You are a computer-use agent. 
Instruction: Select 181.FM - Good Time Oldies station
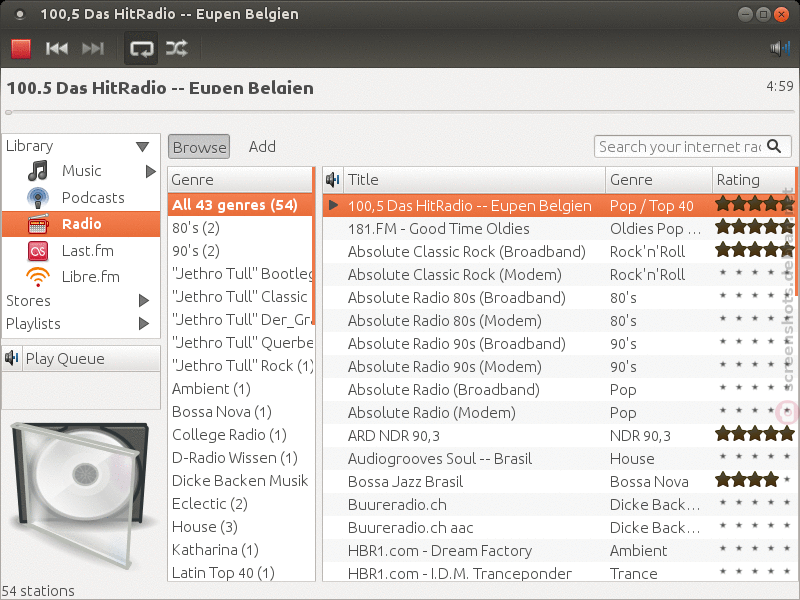coord(559,229)
